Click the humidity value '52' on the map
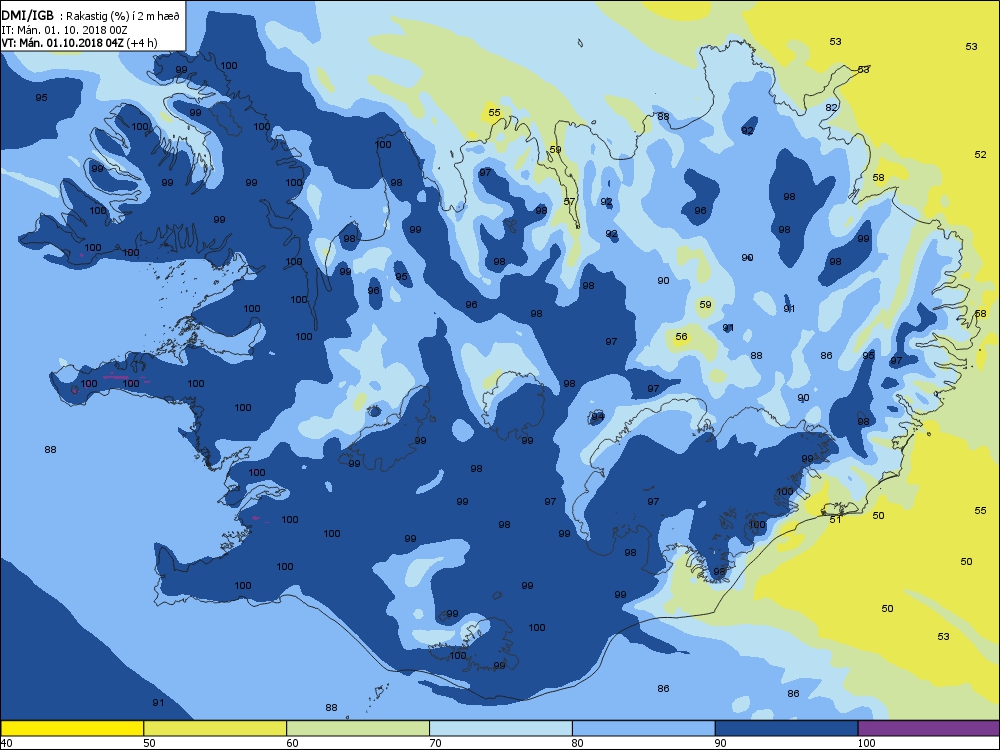Image resolution: width=1000 pixels, height=750 pixels. pyautogui.click(x=980, y=154)
